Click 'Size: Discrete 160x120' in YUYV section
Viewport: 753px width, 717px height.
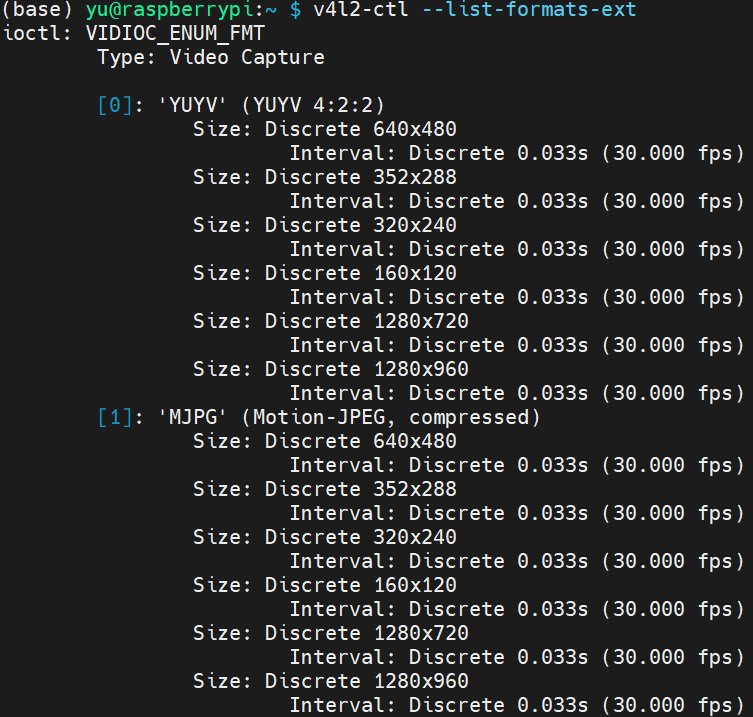(x=325, y=273)
